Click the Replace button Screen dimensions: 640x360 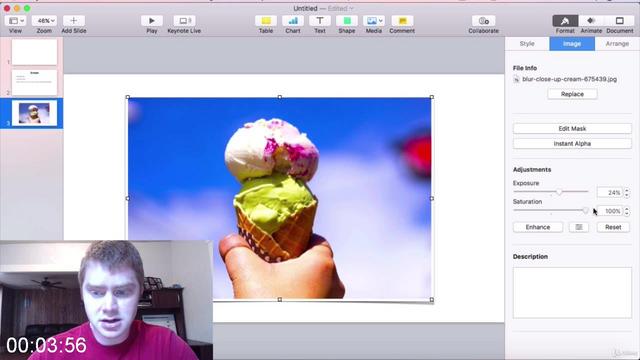[x=572, y=94]
